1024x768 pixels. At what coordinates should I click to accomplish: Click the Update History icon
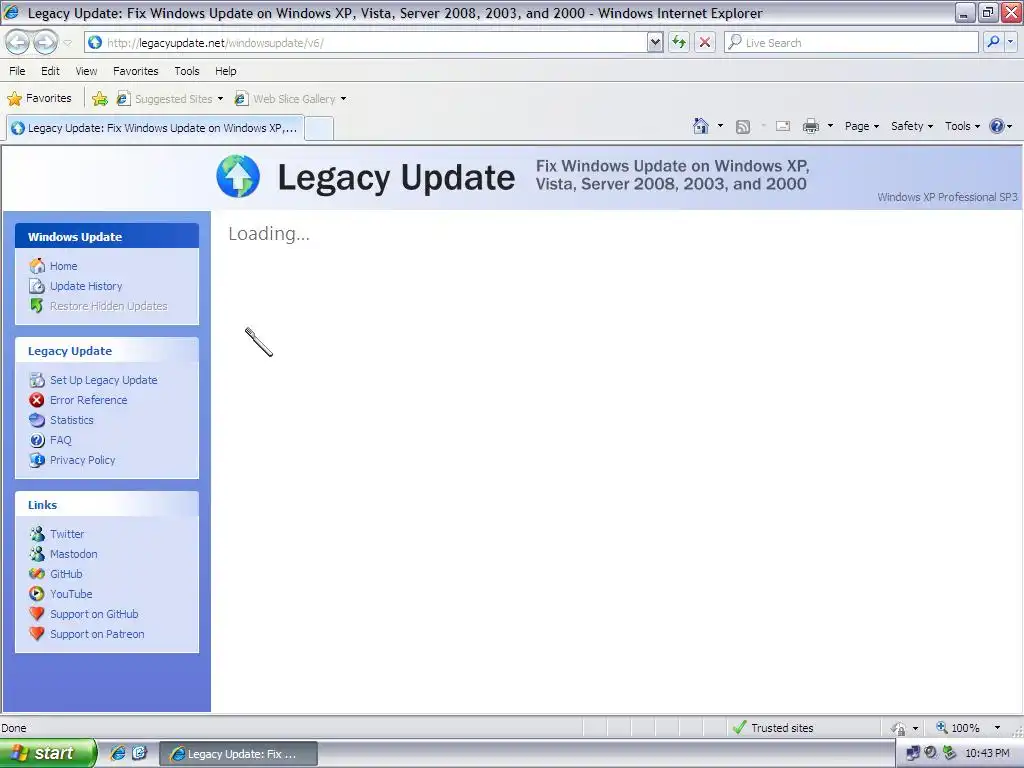tap(37, 286)
